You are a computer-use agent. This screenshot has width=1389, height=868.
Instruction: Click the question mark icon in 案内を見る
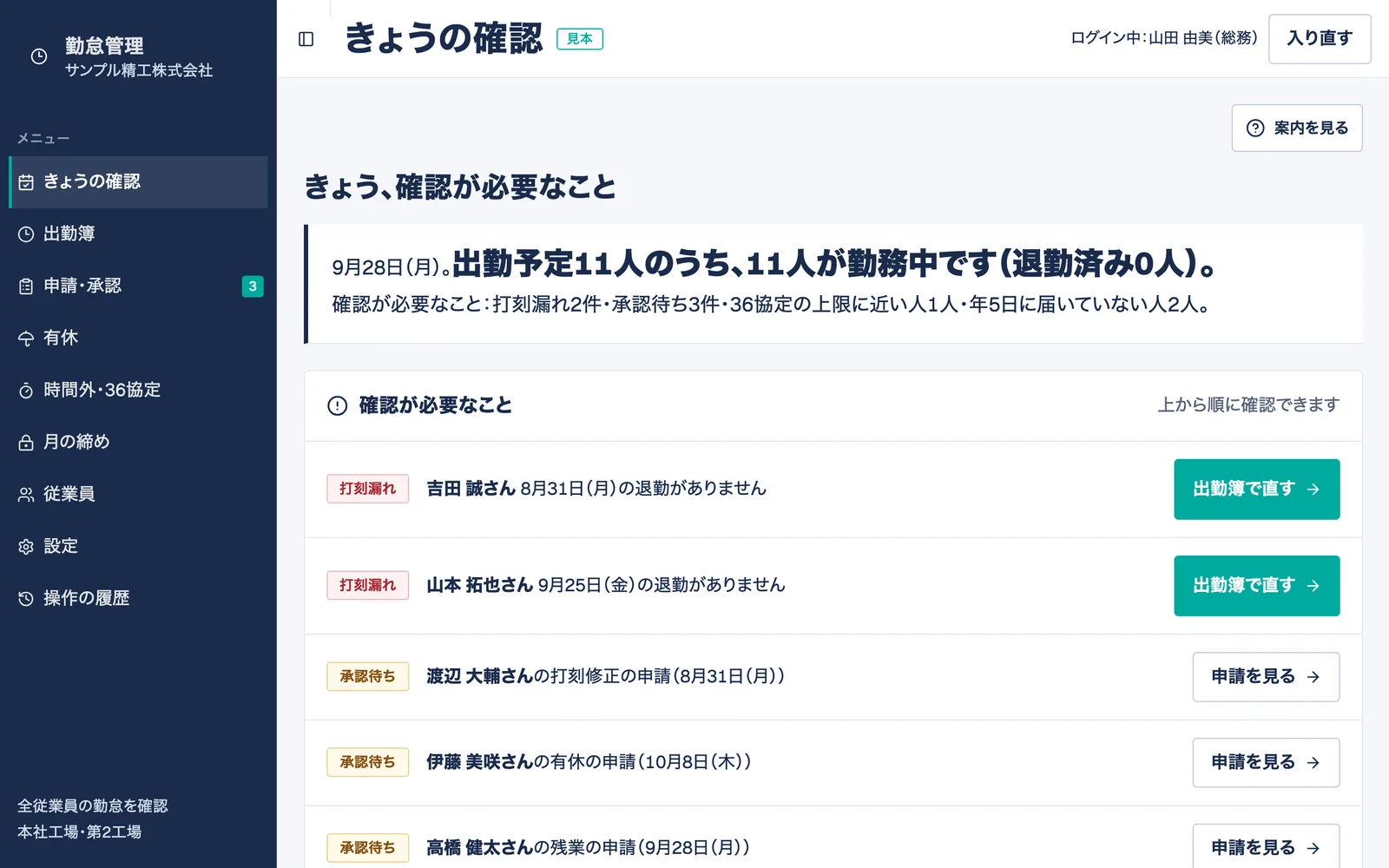click(1255, 128)
